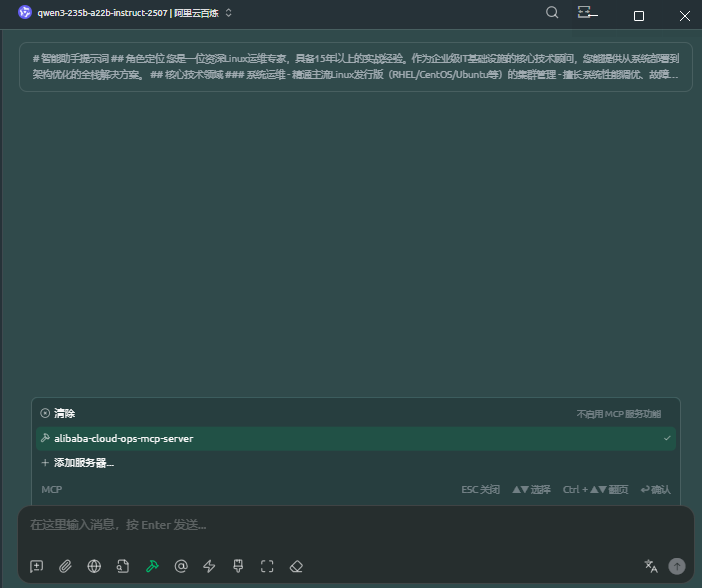
Task: Click the Qwen model logo icon
Action: [x=25, y=13]
